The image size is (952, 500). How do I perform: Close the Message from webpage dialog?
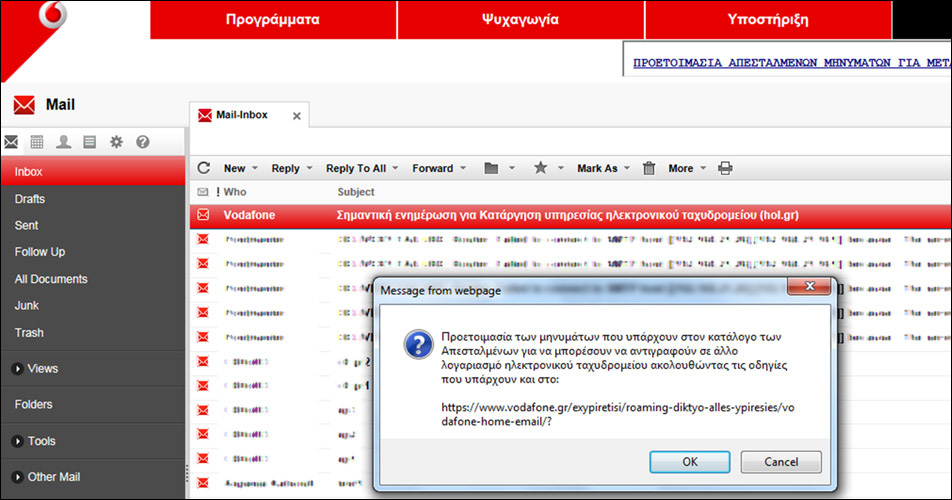(809, 286)
